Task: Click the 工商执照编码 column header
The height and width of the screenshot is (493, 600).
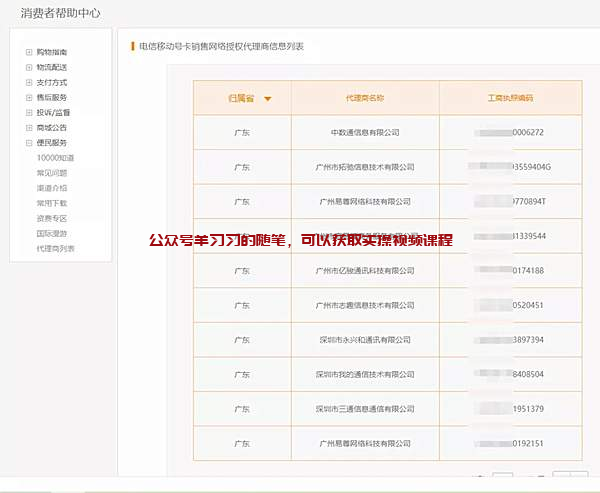Action: pyautogui.click(x=510, y=98)
